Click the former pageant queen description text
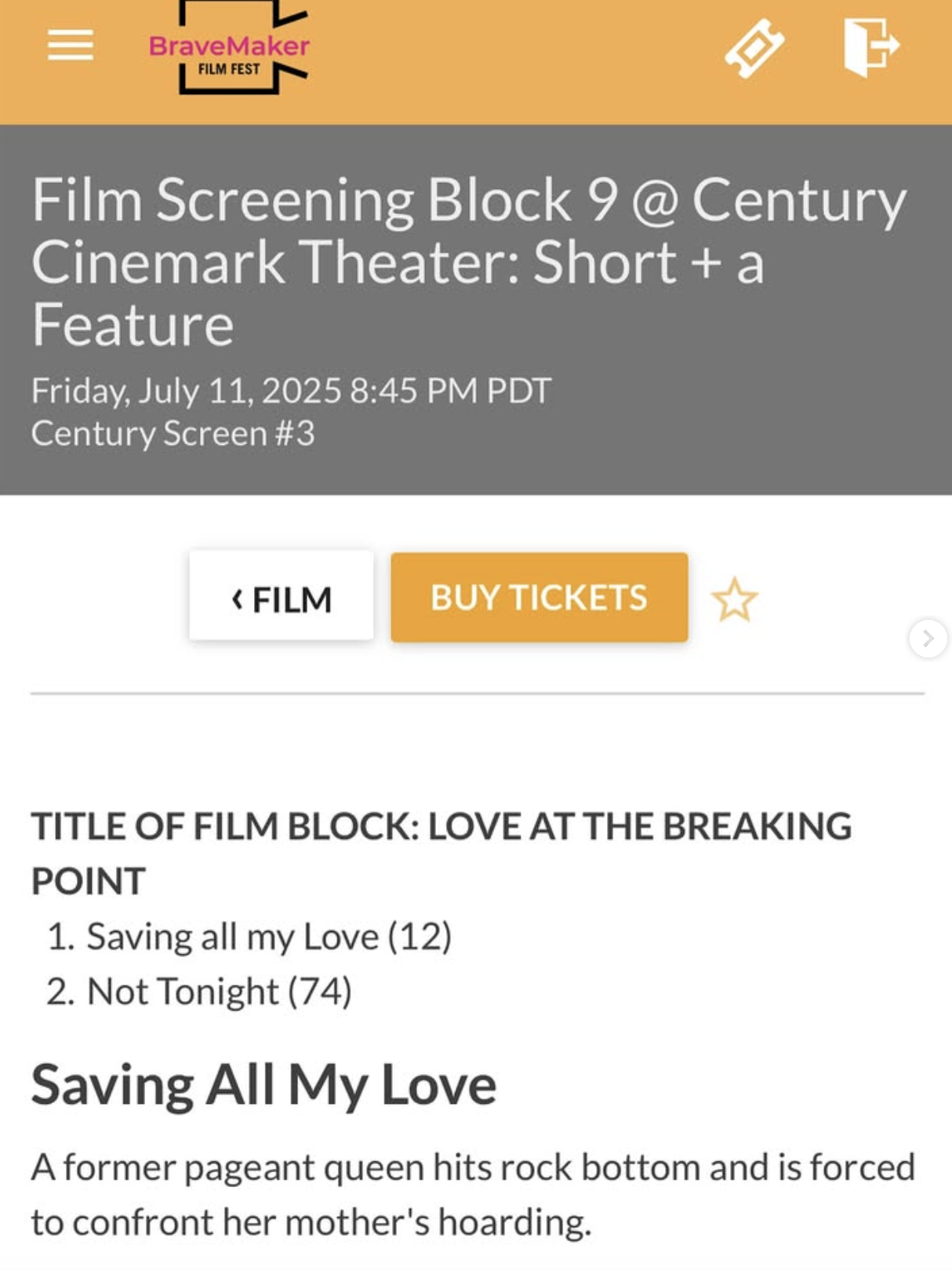952x1271 pixels. point(472,1194)
